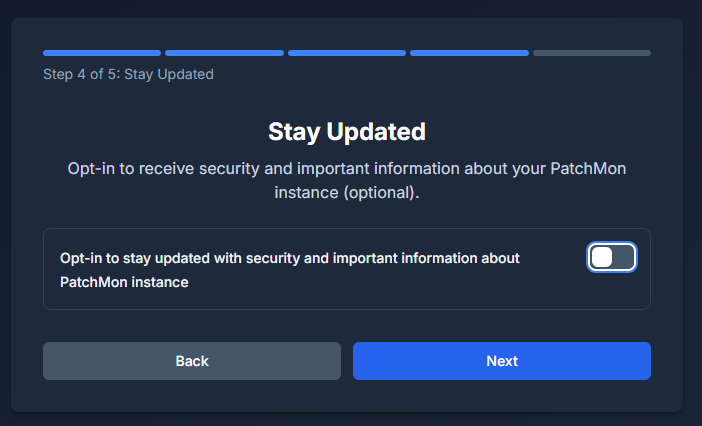Click the dark track of the opt-in switch
The width and height of the screenshot is (702, 426).
(623, 257)
